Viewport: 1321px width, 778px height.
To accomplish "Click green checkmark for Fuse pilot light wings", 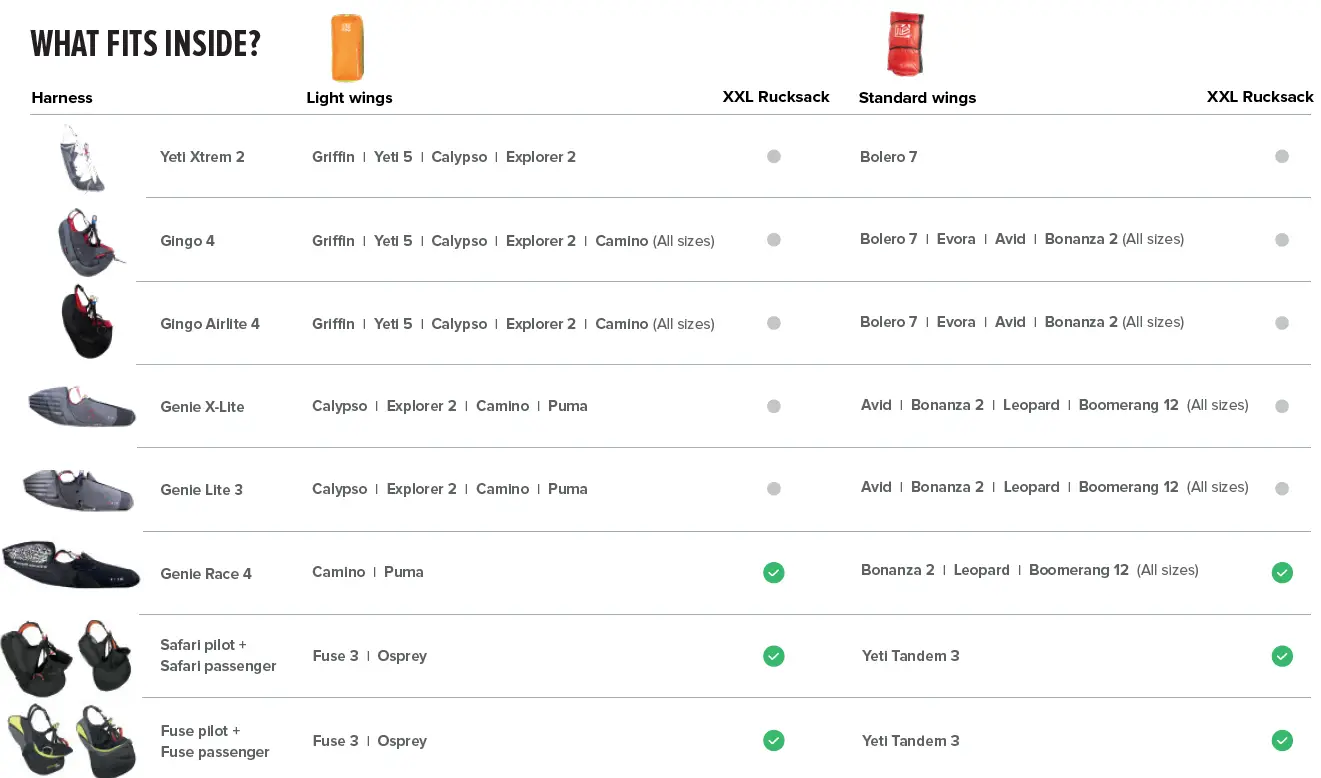I will point(773,740).
